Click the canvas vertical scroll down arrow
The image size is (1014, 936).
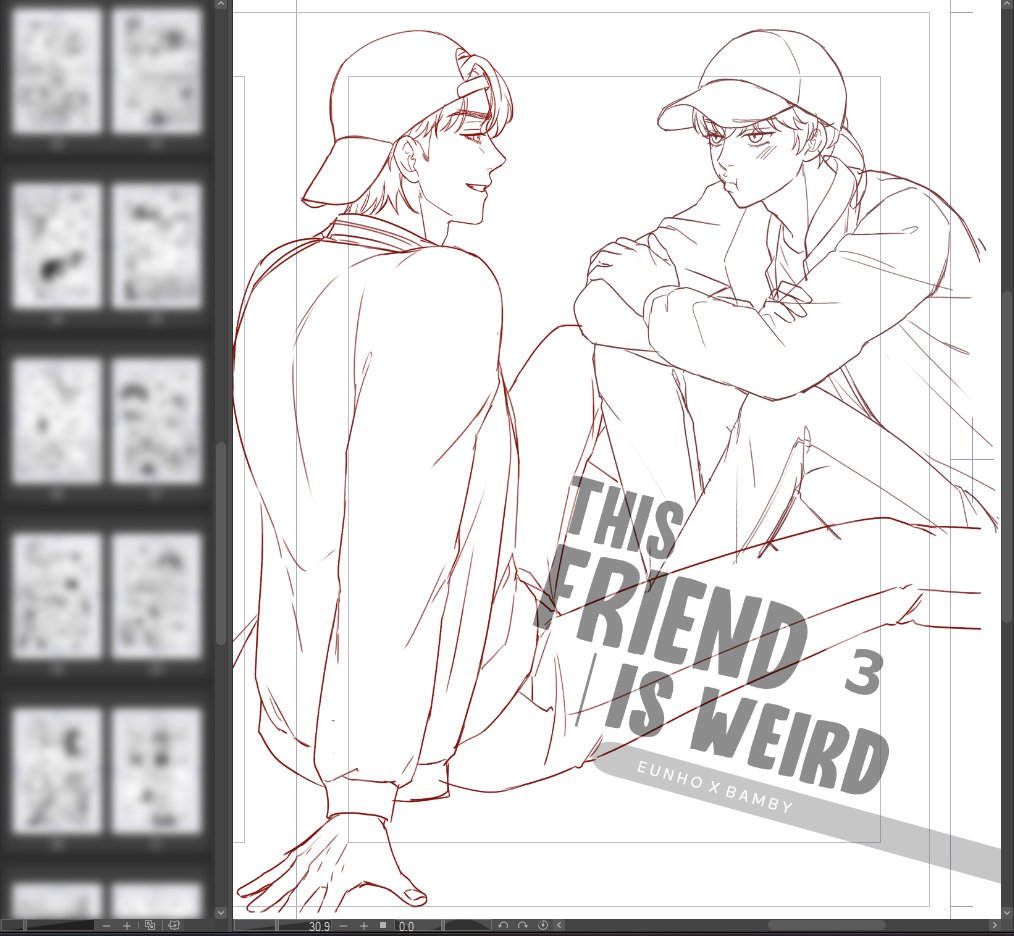pyautogui.click(x=1008, y=912)
